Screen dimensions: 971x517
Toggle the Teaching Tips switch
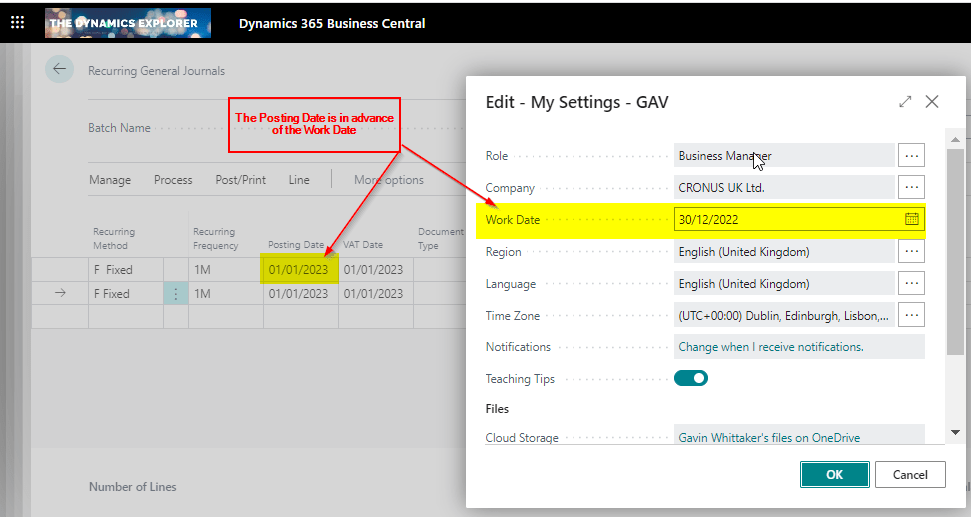[691, 378]
